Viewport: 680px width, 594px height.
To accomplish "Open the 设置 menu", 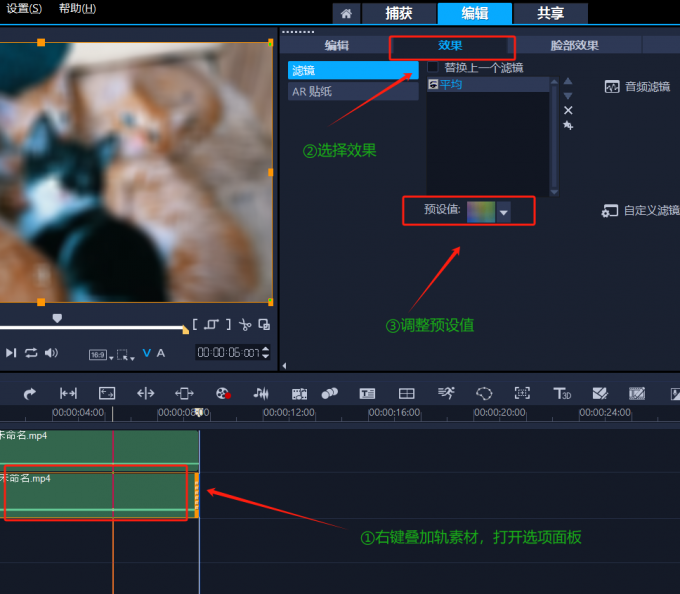I will [24, 8].
